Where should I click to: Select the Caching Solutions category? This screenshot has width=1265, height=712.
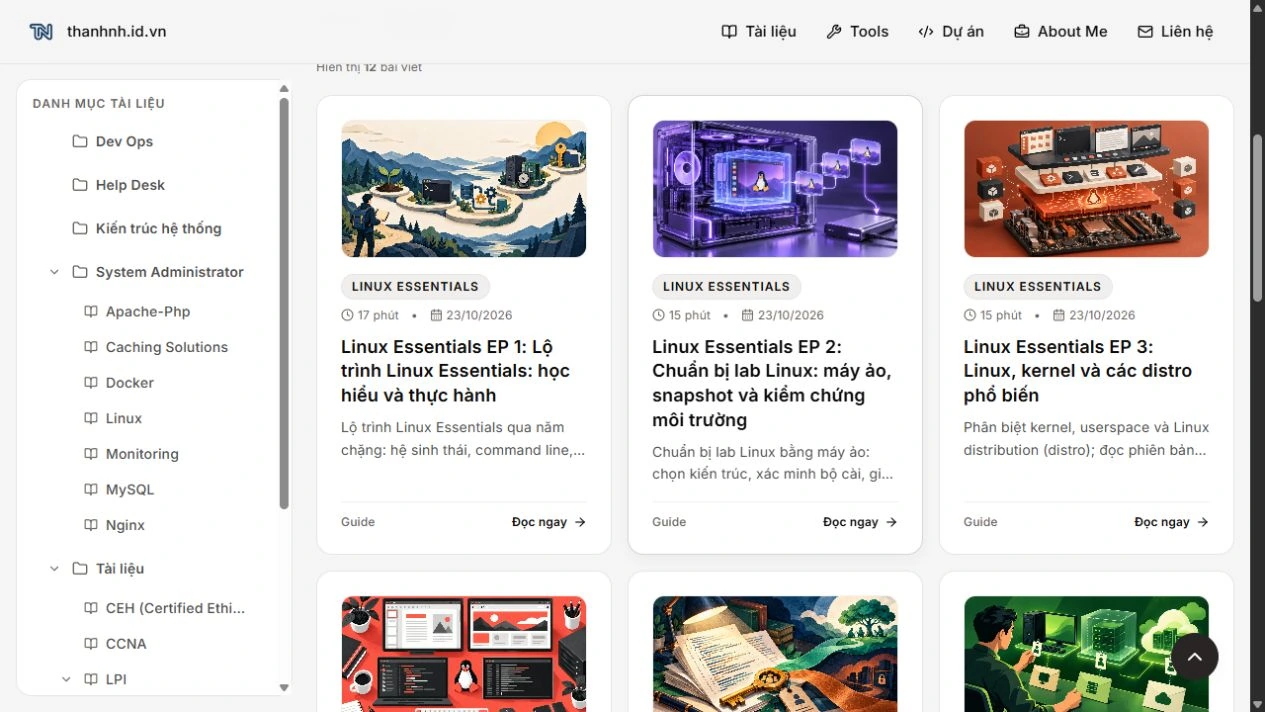[167, 347]
